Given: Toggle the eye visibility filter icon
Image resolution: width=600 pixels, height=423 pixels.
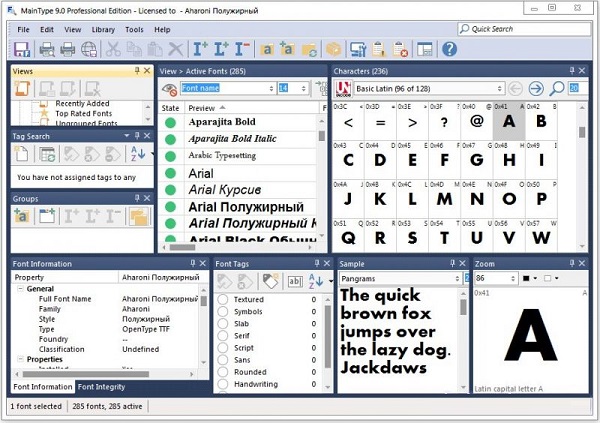Looking at the screenshot, I should 169,89.
